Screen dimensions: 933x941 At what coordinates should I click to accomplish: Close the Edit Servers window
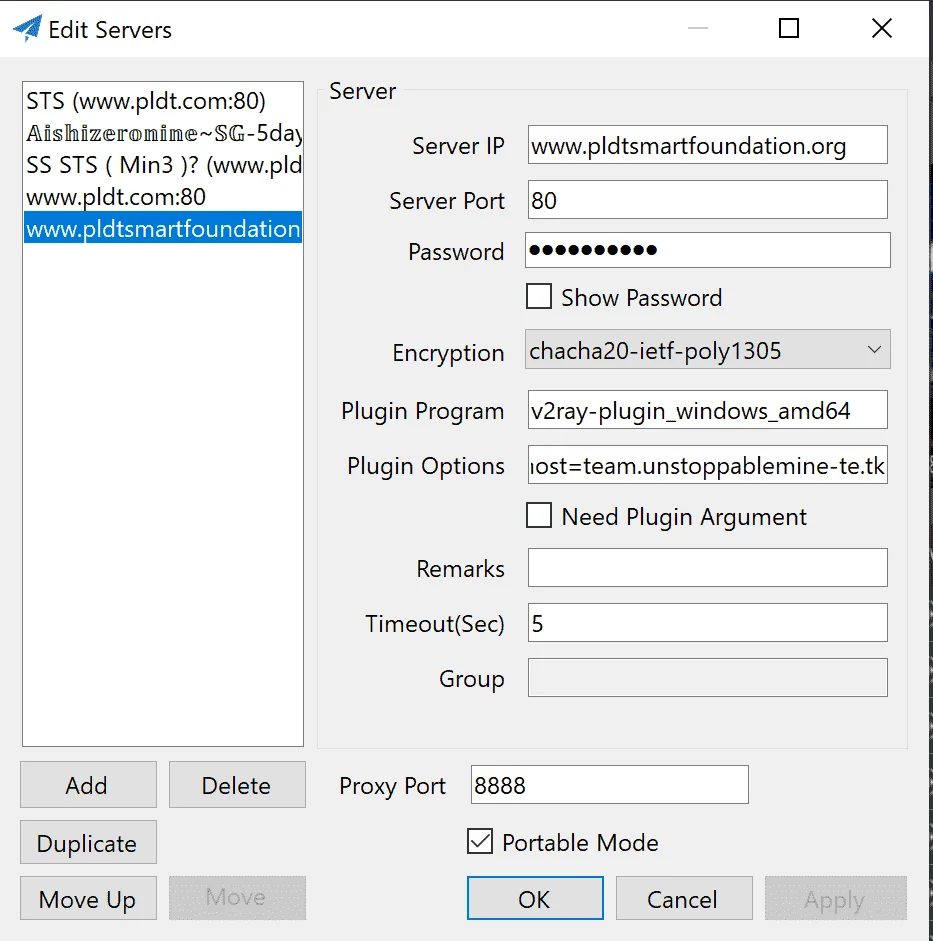(x=881, y=28)
